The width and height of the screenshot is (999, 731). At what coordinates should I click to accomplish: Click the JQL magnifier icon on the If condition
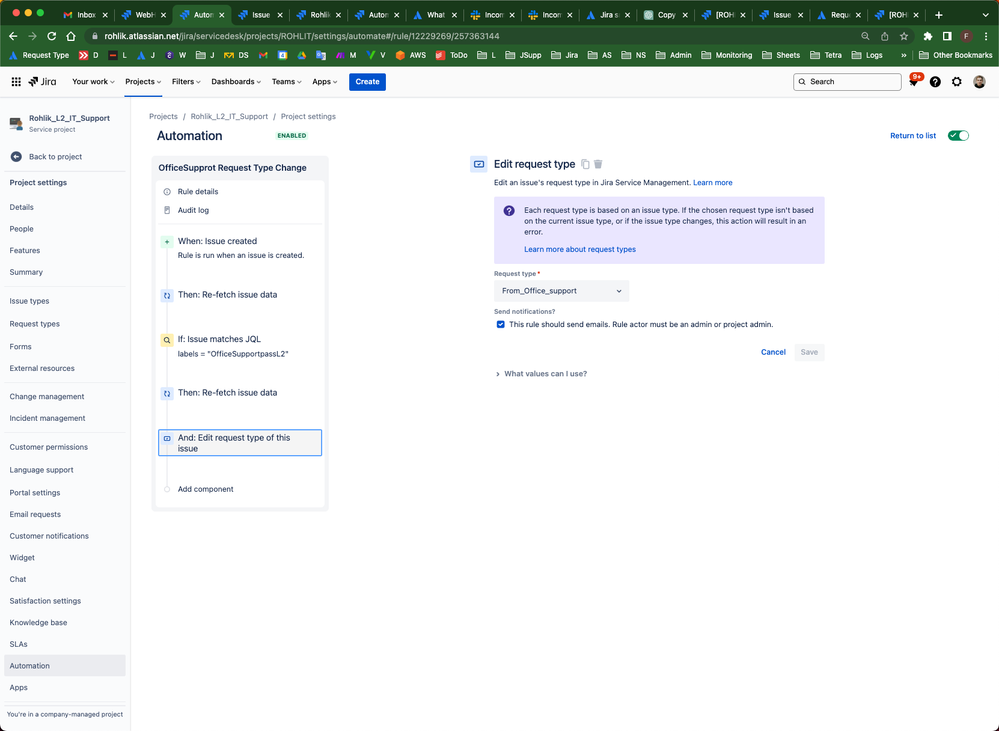[x=167, y=339]
